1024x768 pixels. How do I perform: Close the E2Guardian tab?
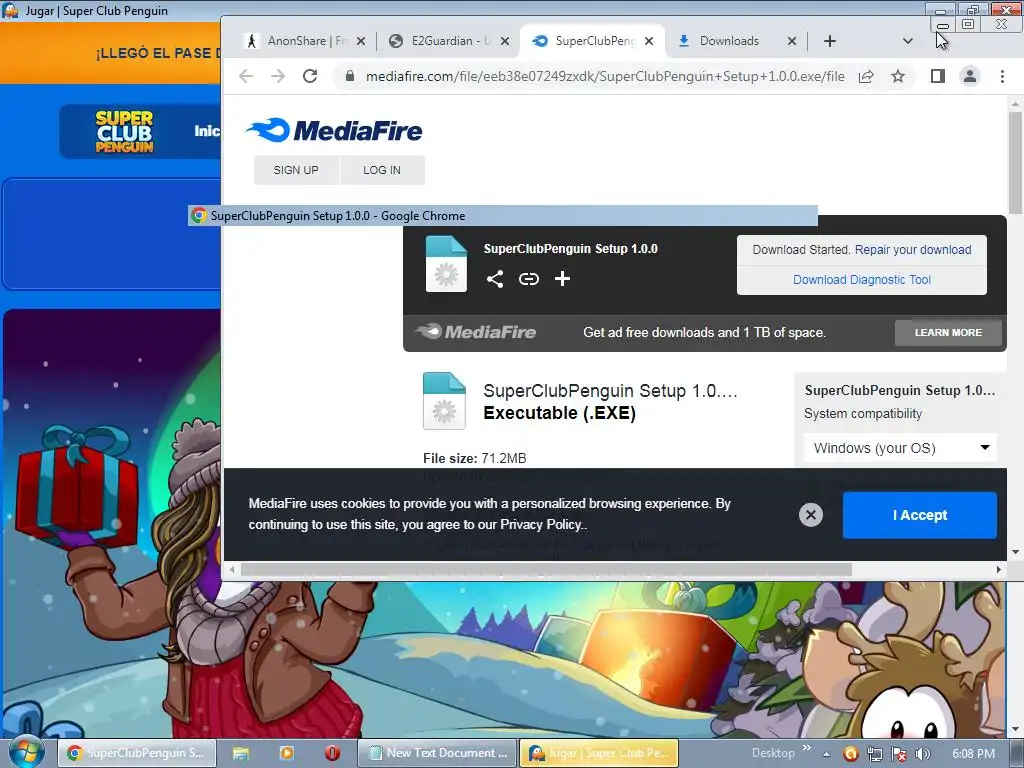[505, 41]
